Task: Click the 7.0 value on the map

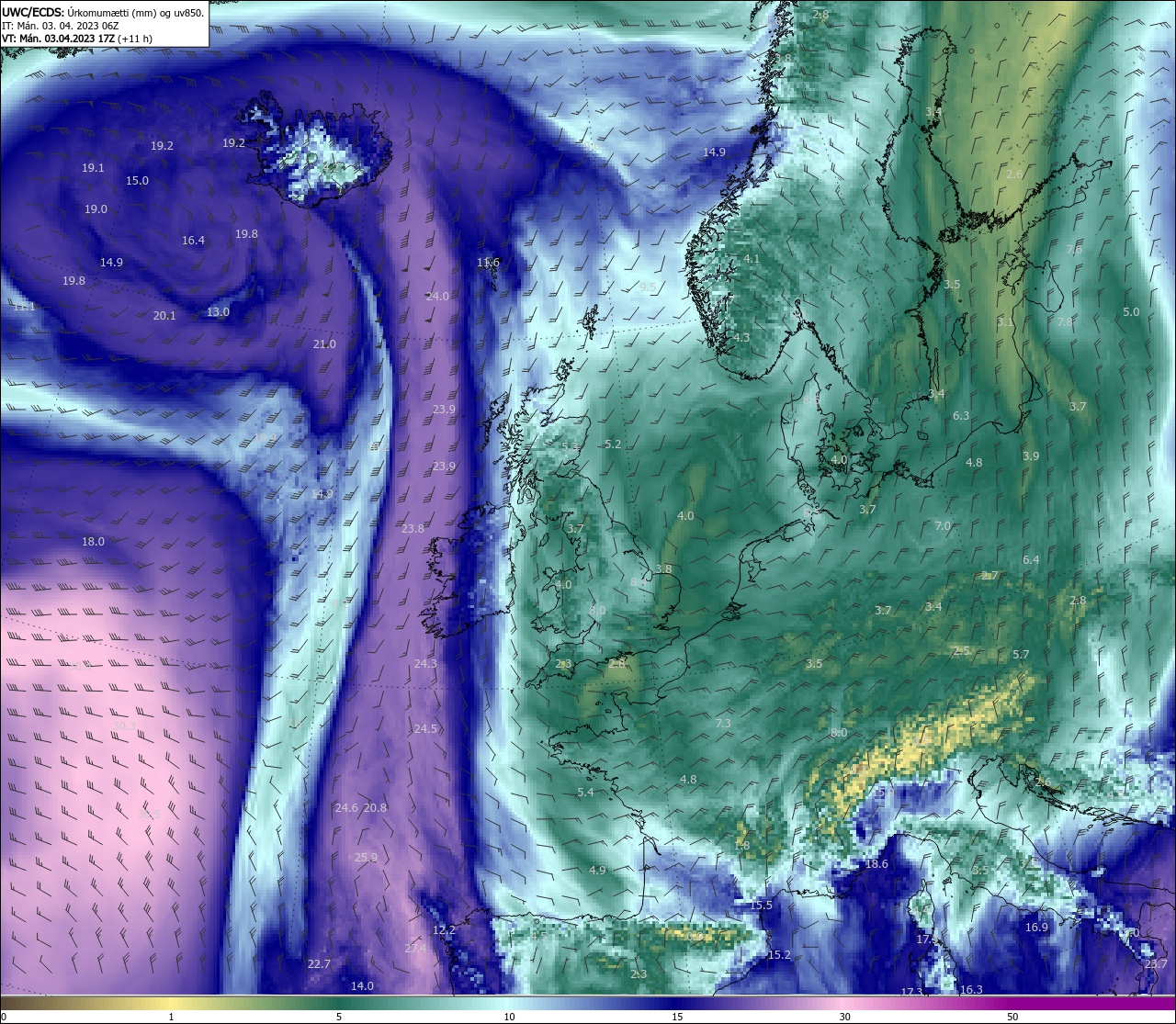Action: [943, 526]
